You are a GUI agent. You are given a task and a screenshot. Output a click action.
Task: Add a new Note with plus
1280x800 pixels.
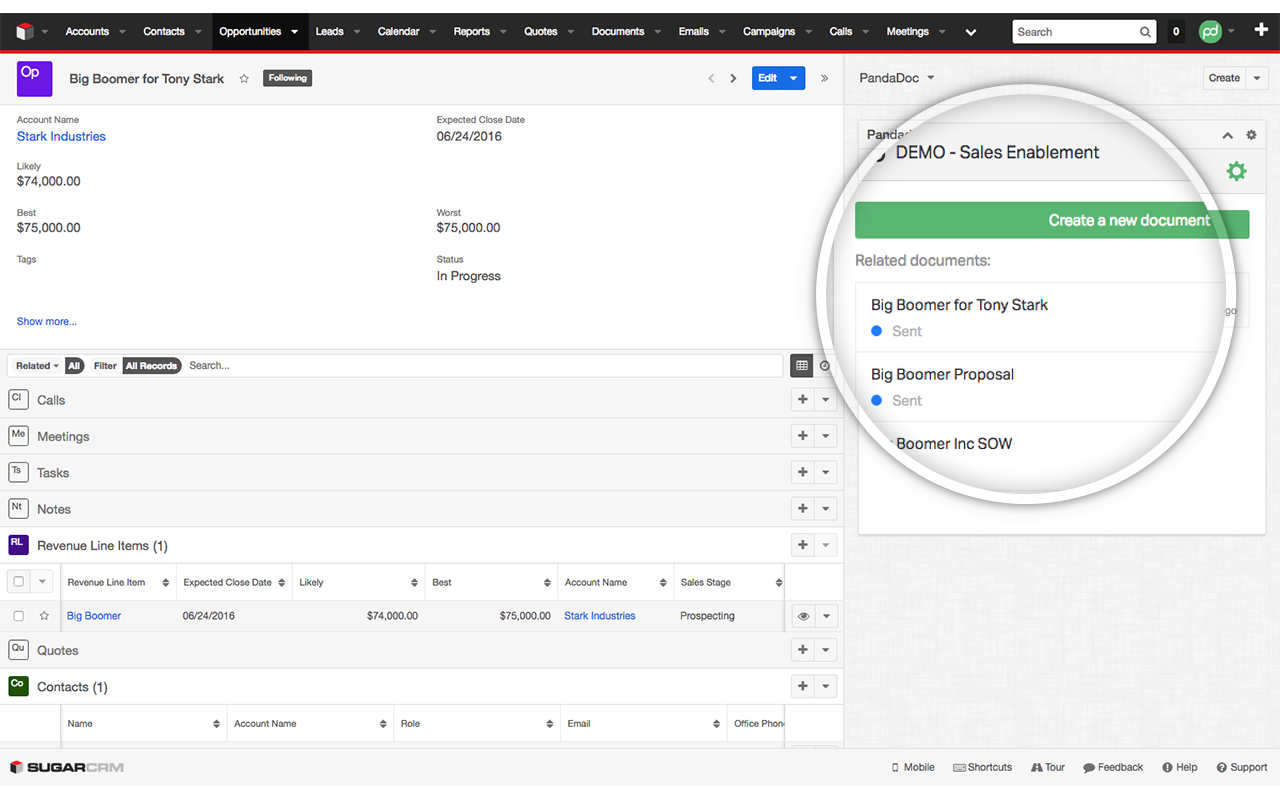(x=802, y=508)
